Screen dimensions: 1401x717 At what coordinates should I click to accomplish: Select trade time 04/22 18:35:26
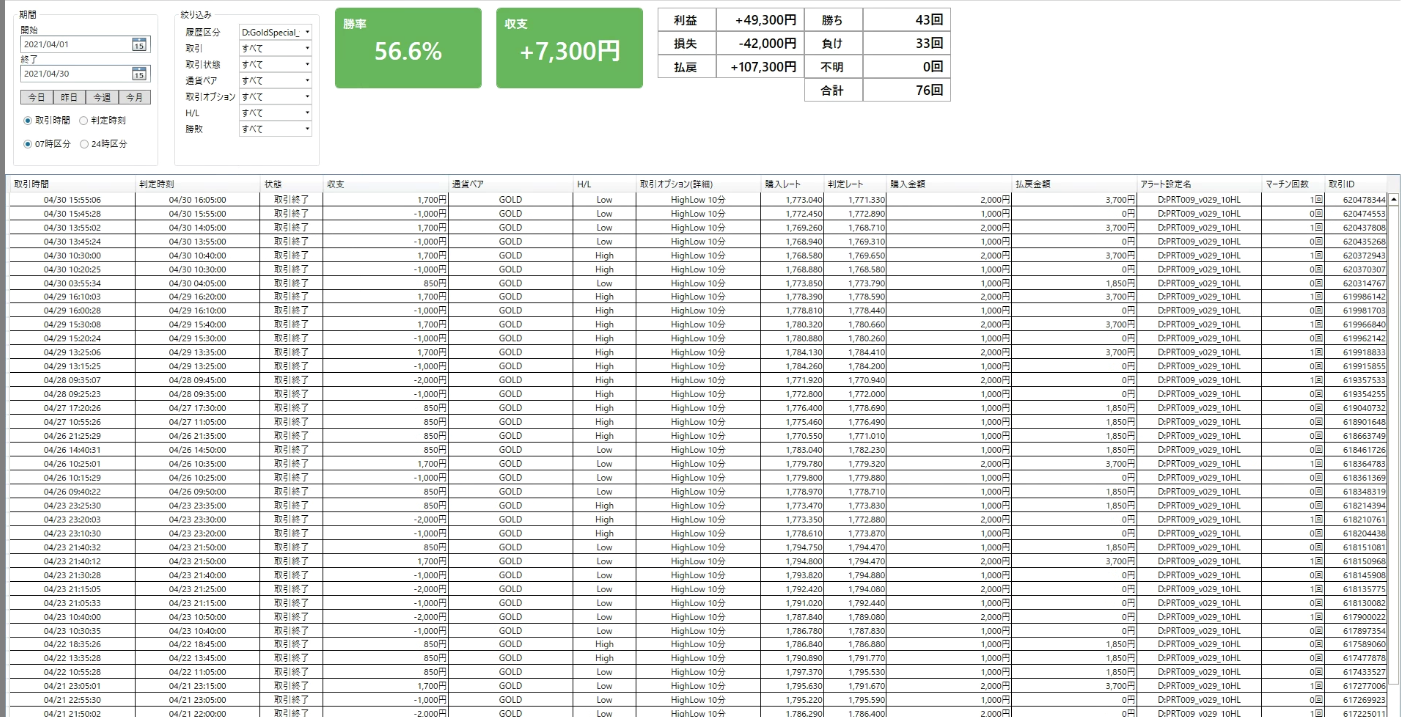pyautogui.click(x=72, y=645)
